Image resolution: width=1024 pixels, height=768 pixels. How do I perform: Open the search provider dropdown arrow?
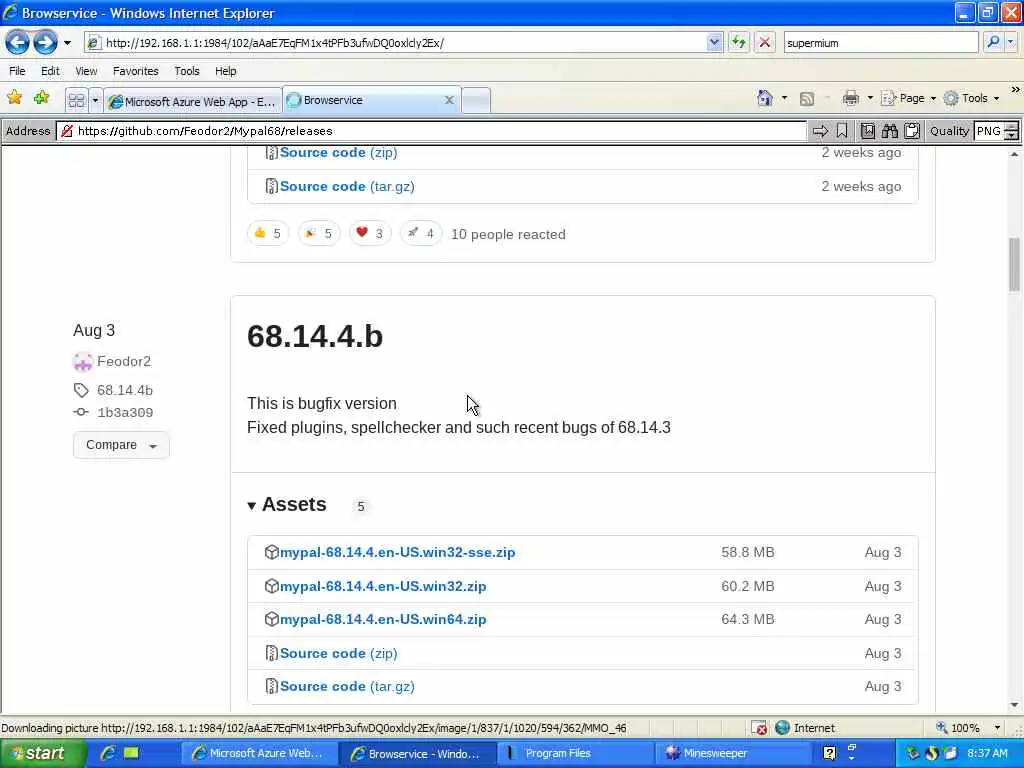click(1010, 42)
